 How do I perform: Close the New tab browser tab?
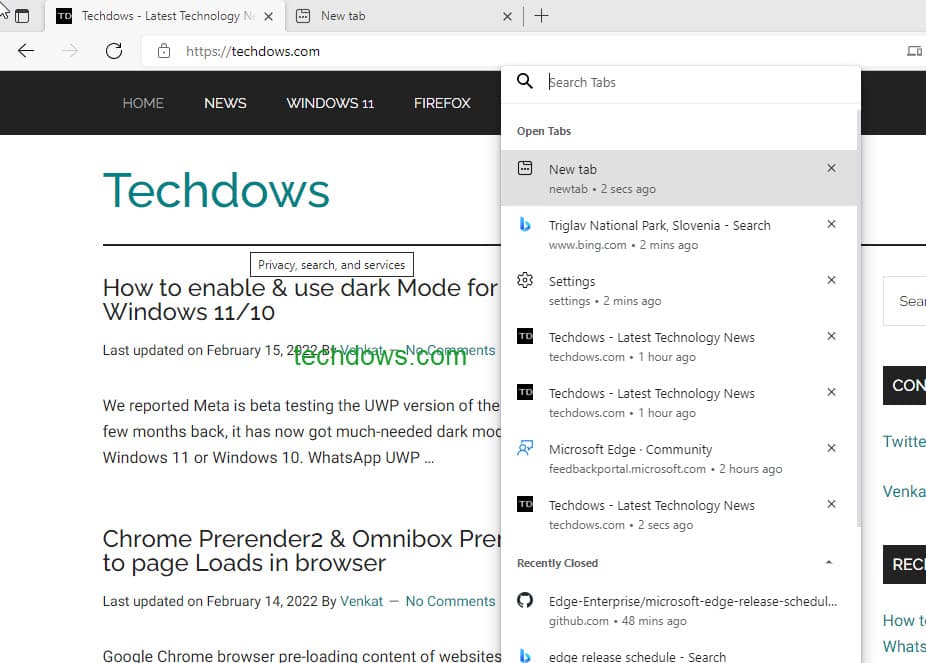tap(507, 17)
